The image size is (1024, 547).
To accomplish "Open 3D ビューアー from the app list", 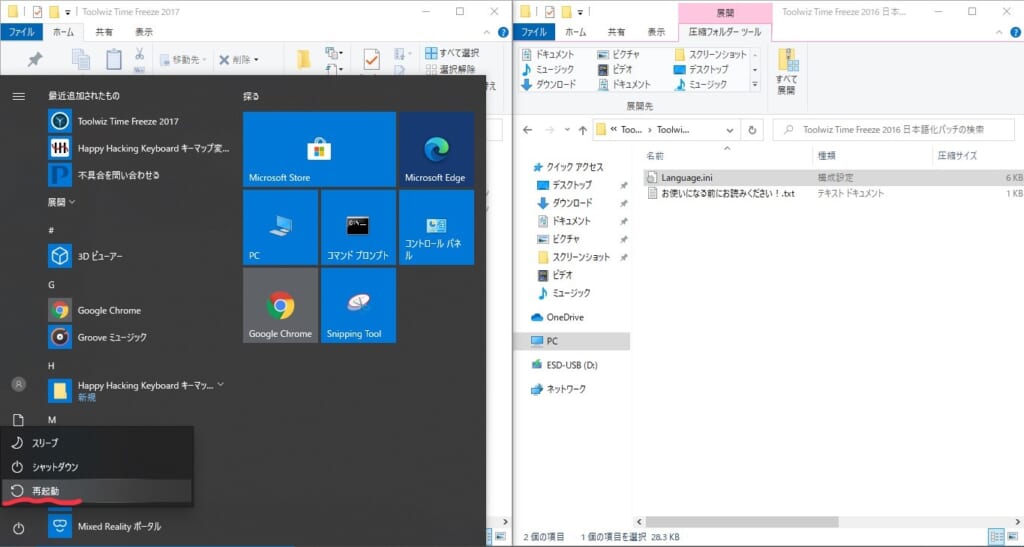I will point(139,256).
